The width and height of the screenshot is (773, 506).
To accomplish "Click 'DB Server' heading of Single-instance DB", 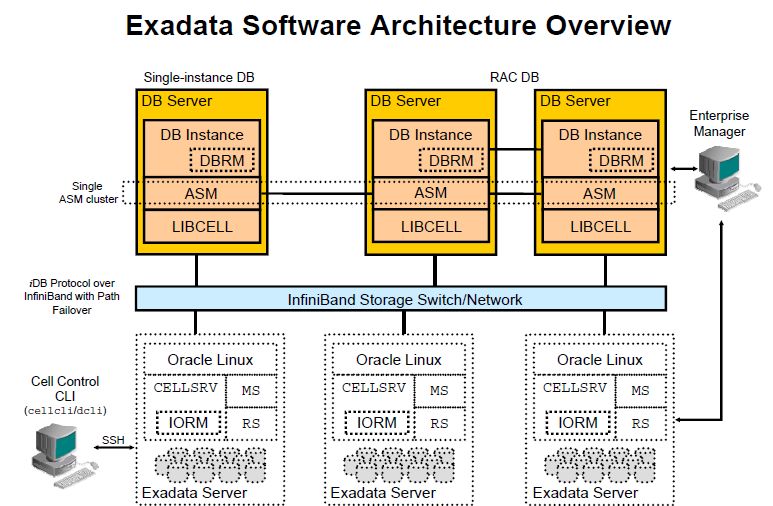I will coord(176,101).
